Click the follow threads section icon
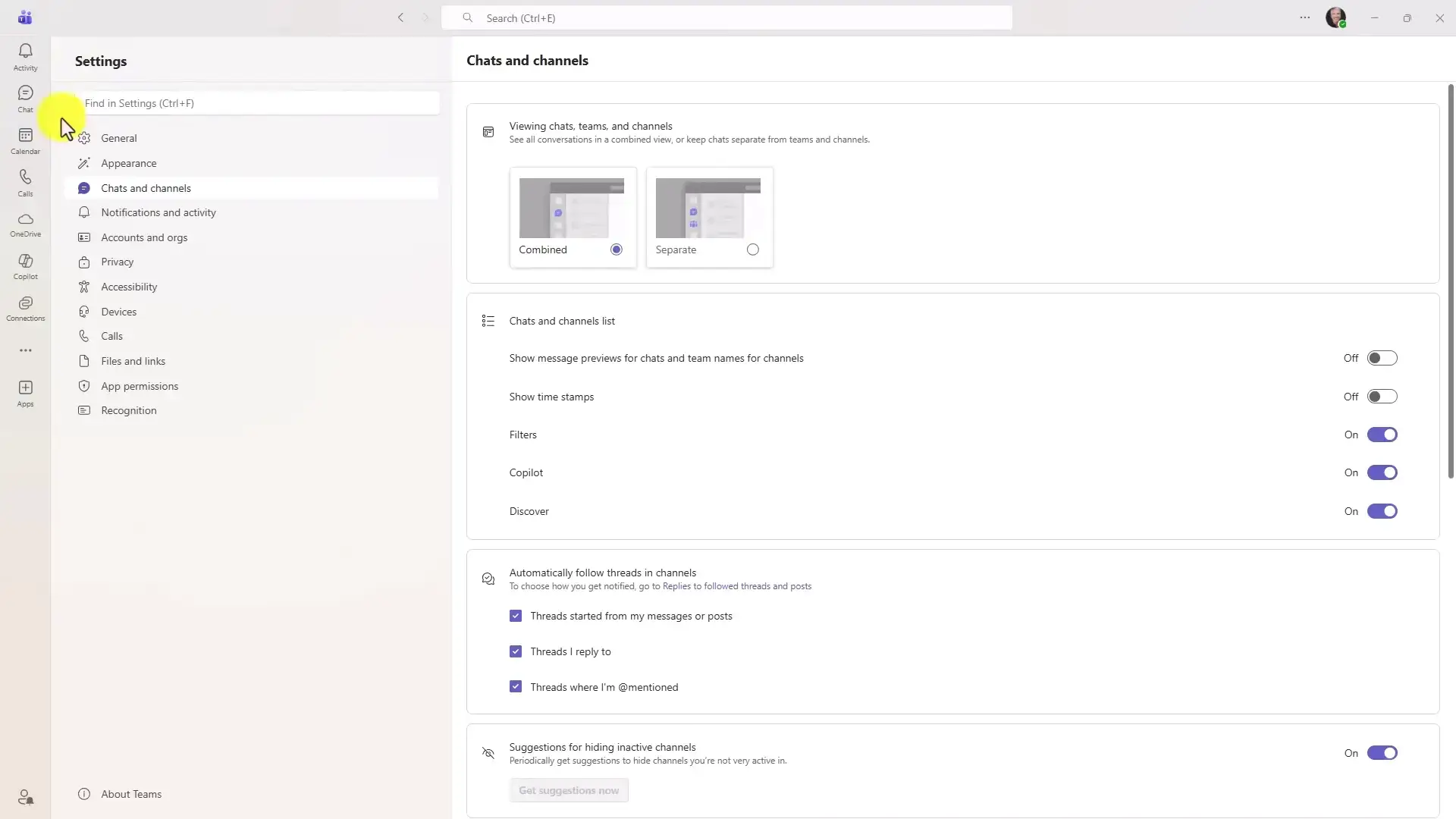Screen dimensions: 1456x819 (488, 579)
